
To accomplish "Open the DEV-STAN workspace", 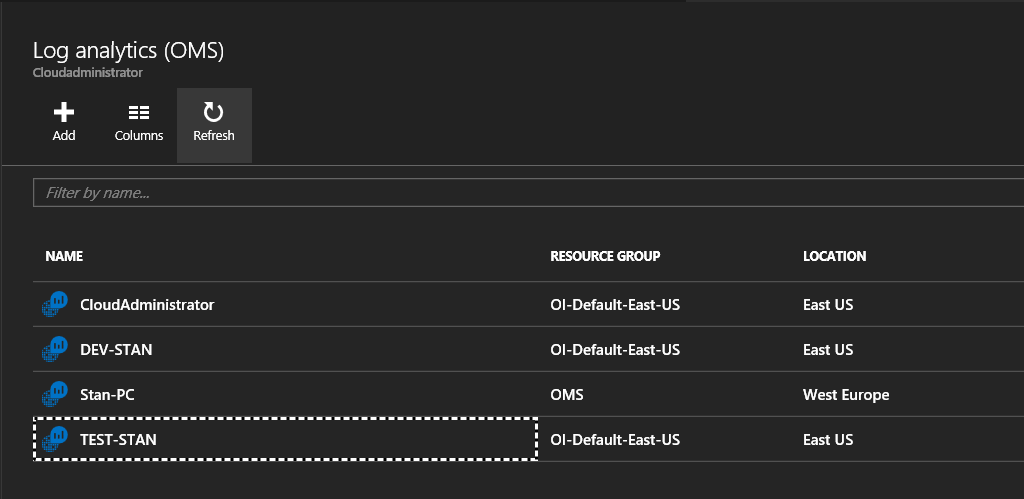I will [x=116, y=350].
